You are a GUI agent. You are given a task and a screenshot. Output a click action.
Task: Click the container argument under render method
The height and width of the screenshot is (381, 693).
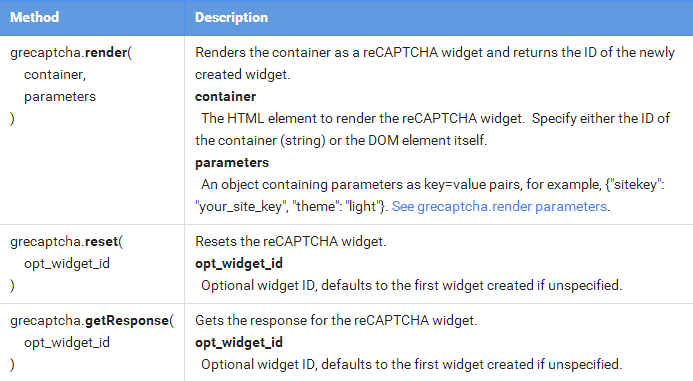point(55,75)
